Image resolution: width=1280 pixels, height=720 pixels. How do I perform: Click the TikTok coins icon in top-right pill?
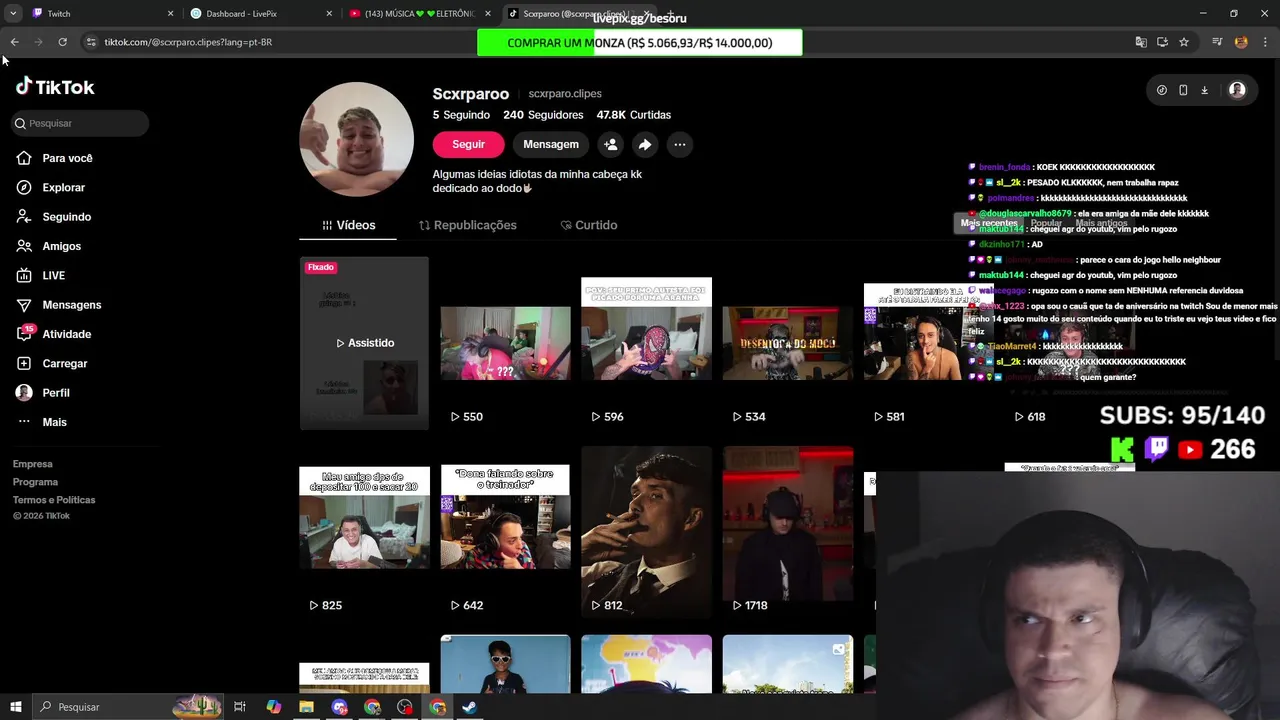(1162, 90)
